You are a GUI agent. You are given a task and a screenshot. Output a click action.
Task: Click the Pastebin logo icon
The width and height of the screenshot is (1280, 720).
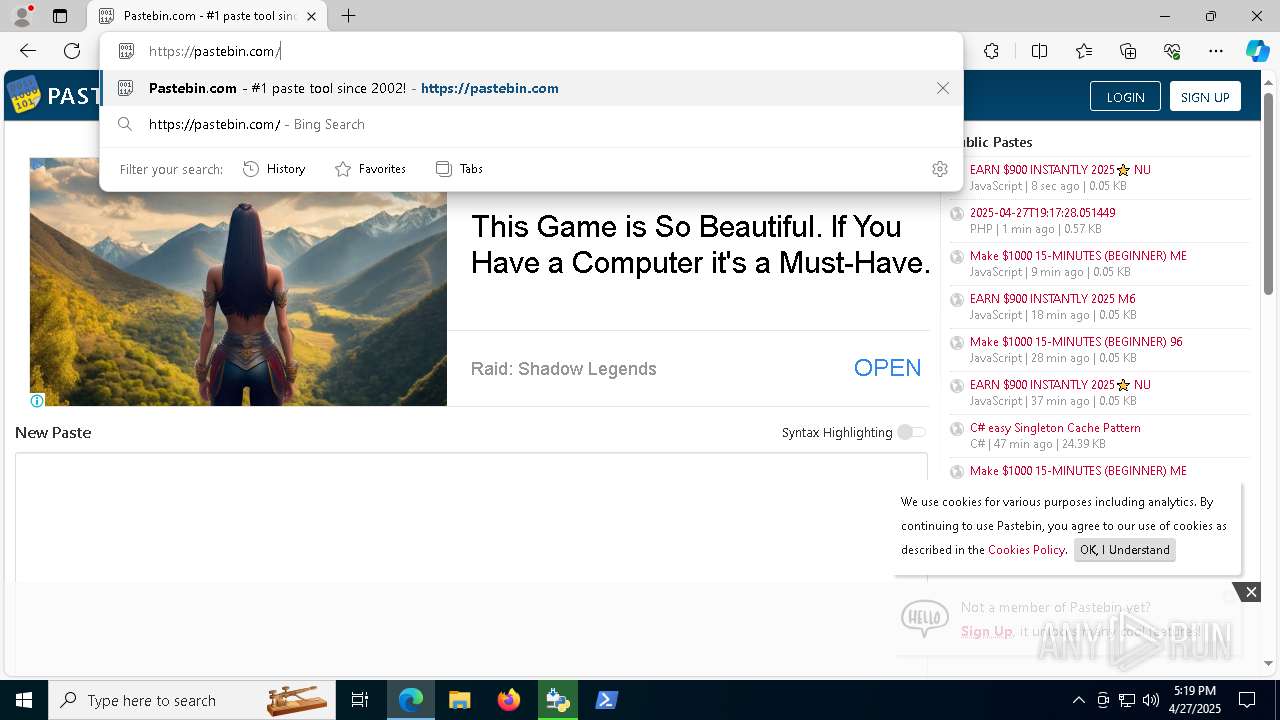pyautogui.click(x=24, y=95)
